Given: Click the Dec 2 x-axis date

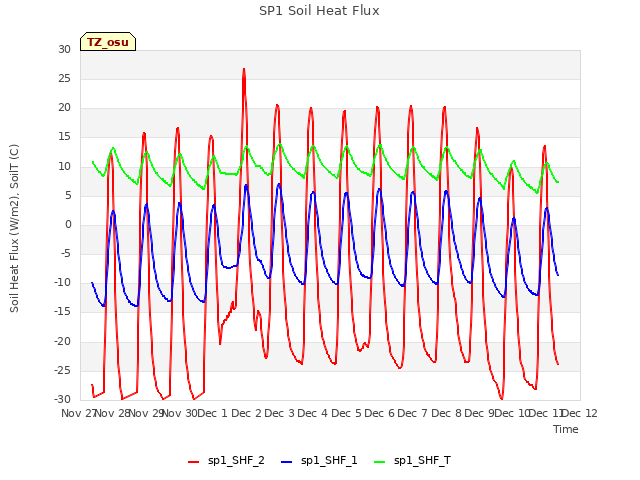Looking at the screenshot, I should click(247, 413).
